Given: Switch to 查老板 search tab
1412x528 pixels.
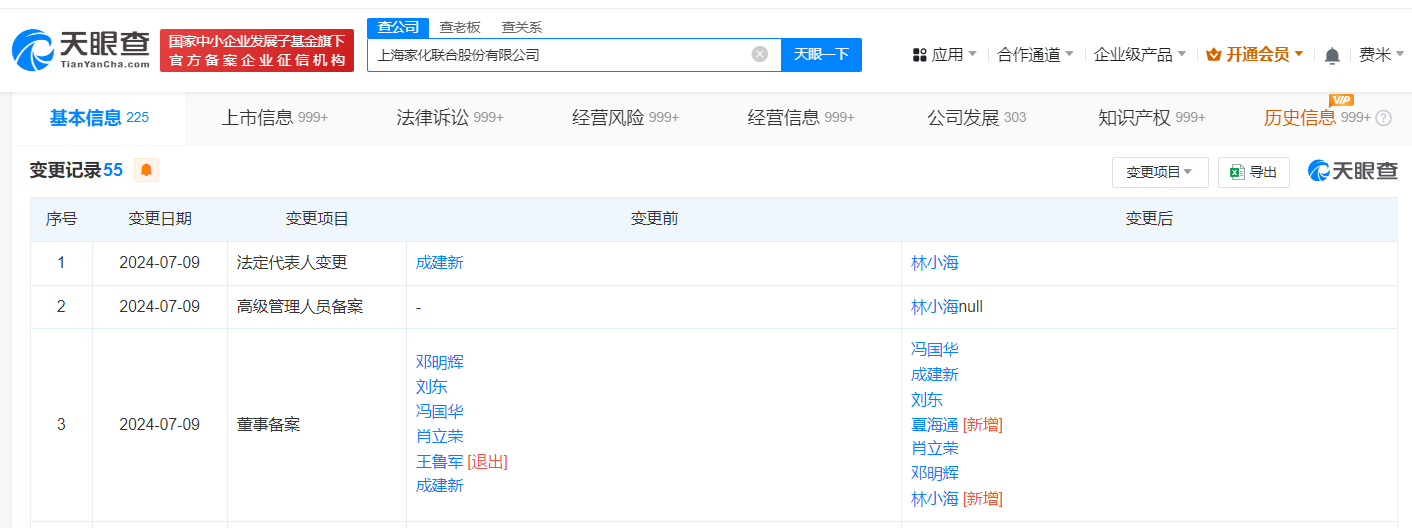Looking at the screenshot, I should point(460,27).
